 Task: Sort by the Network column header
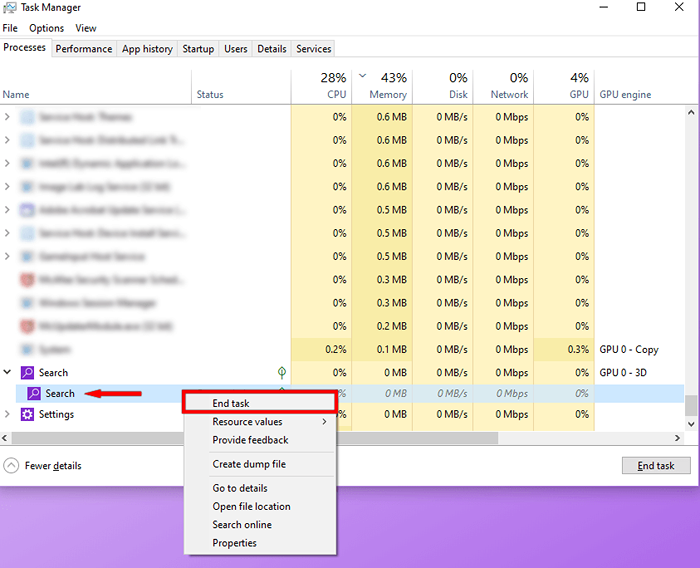[x=504, y=87]
